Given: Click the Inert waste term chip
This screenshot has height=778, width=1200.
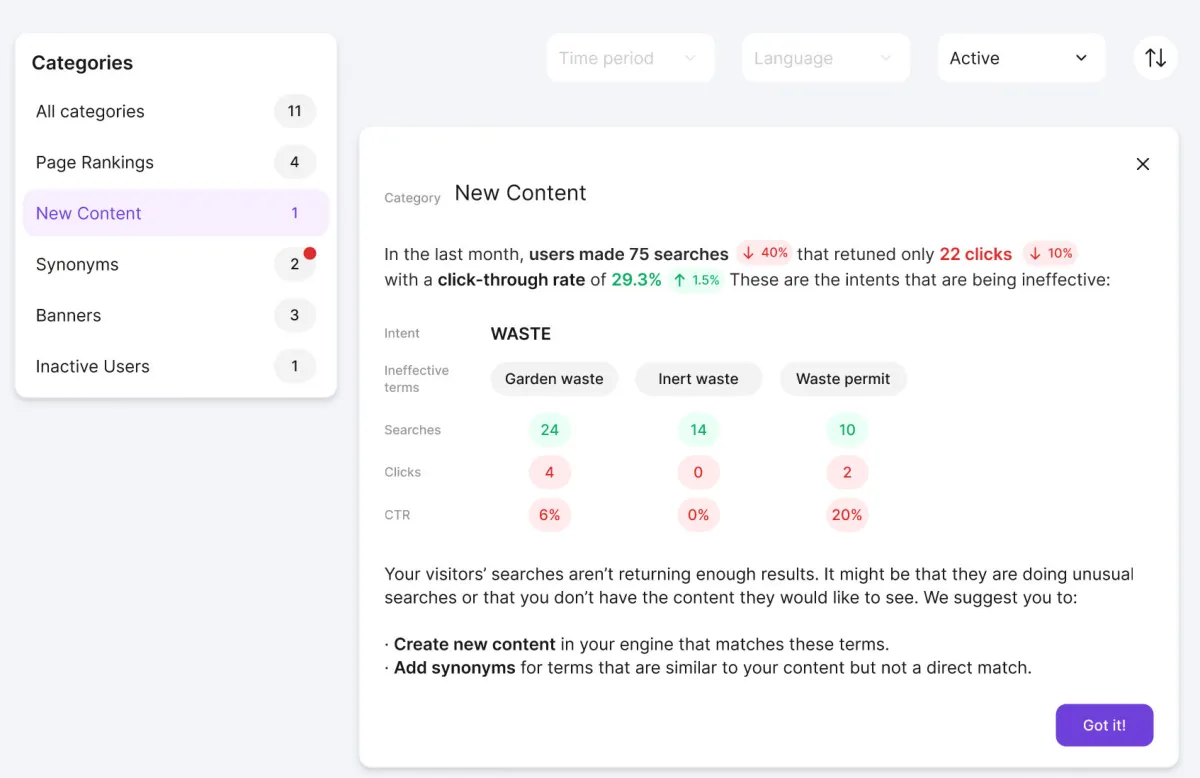Looking at the screenshot, I should (x=698, y=379).
